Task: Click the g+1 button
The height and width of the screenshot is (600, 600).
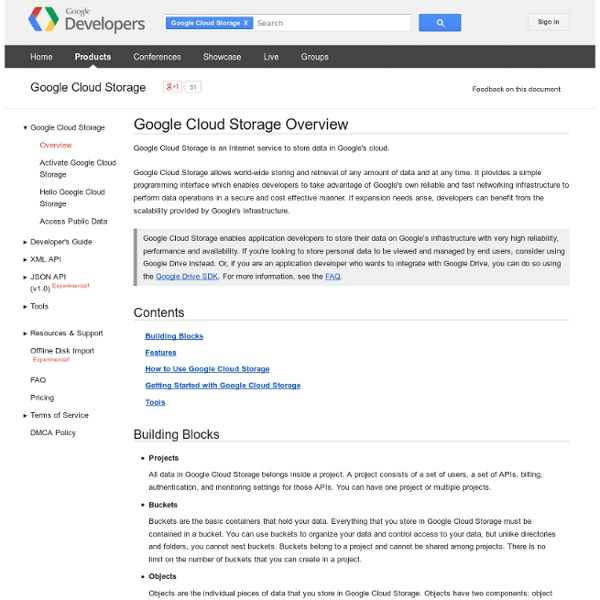Action: [x=173, y=87]
